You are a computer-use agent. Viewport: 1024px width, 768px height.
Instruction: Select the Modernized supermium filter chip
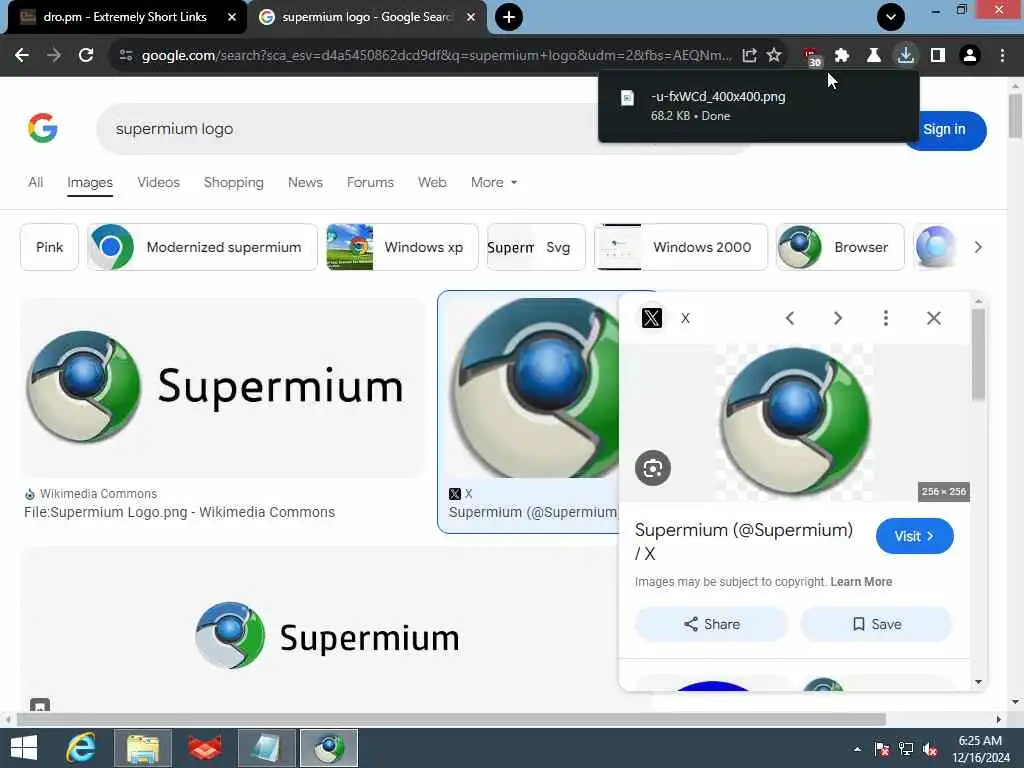202,247
